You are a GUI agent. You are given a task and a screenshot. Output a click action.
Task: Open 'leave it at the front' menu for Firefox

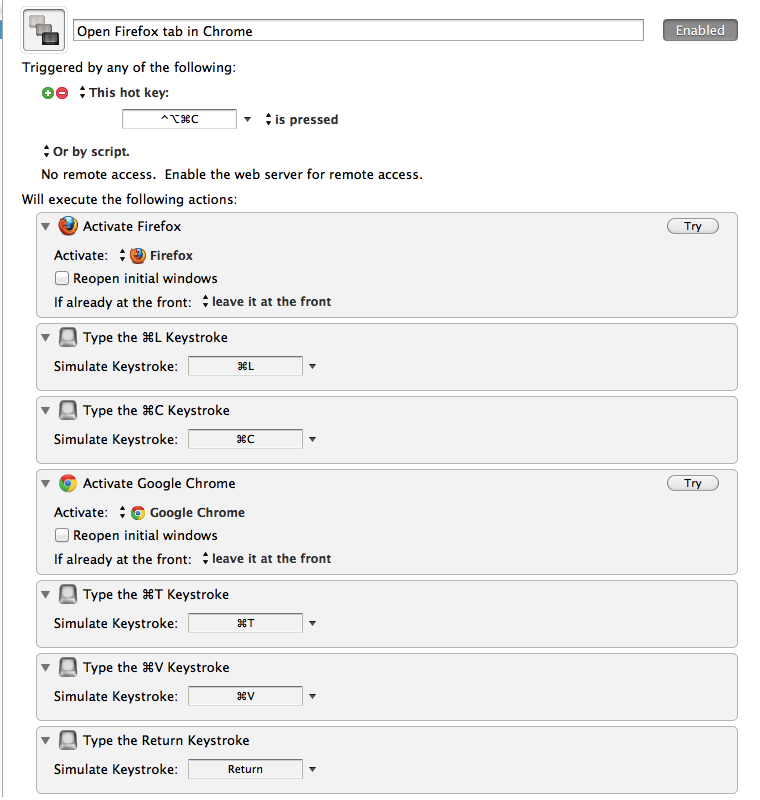(266, 302)
